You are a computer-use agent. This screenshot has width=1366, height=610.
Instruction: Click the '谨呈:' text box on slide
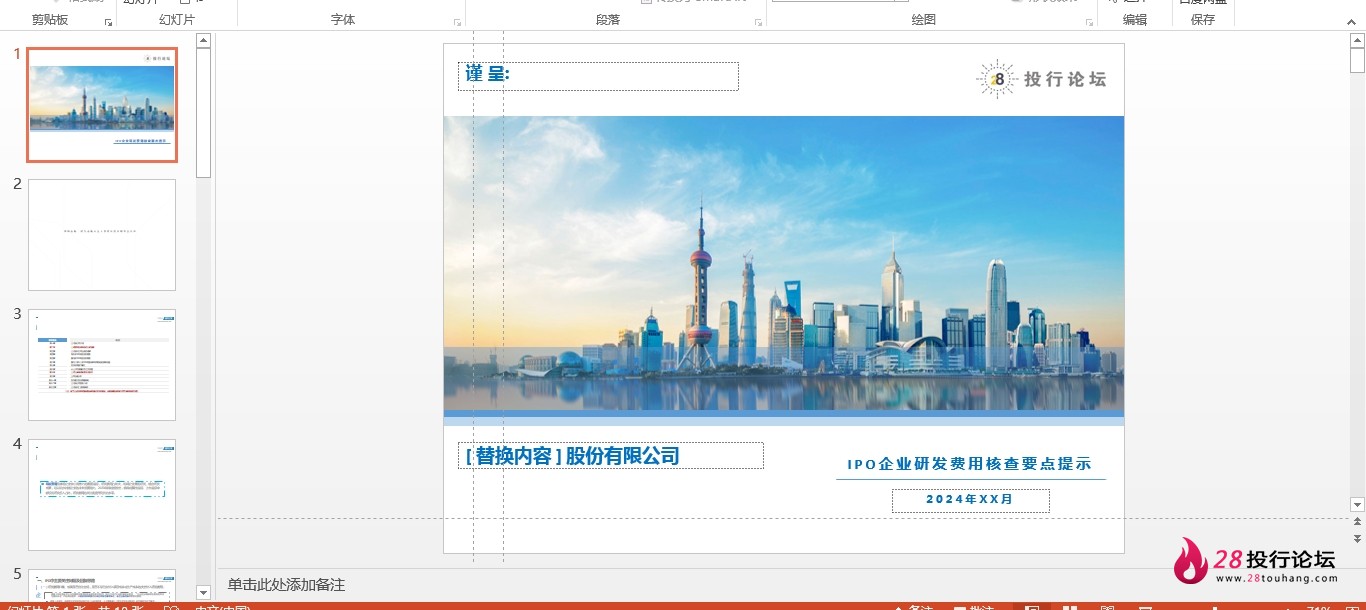598,76
